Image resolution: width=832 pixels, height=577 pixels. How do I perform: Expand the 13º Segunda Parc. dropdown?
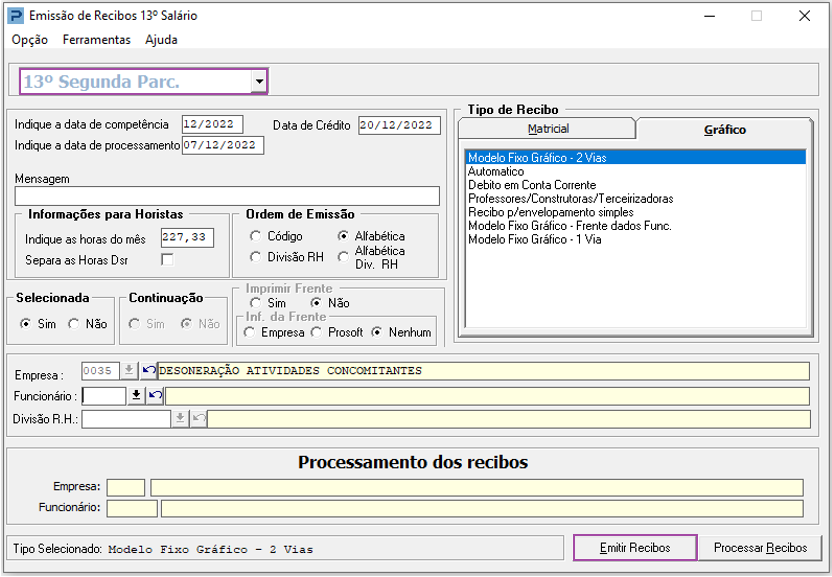259,81
